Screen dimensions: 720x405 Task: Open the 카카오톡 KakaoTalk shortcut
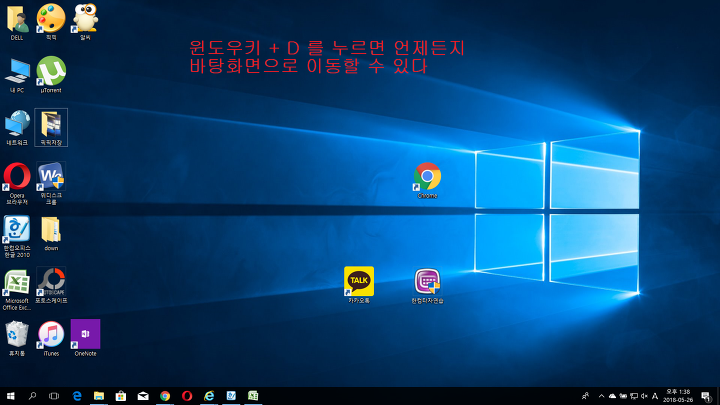click(359, 285)
